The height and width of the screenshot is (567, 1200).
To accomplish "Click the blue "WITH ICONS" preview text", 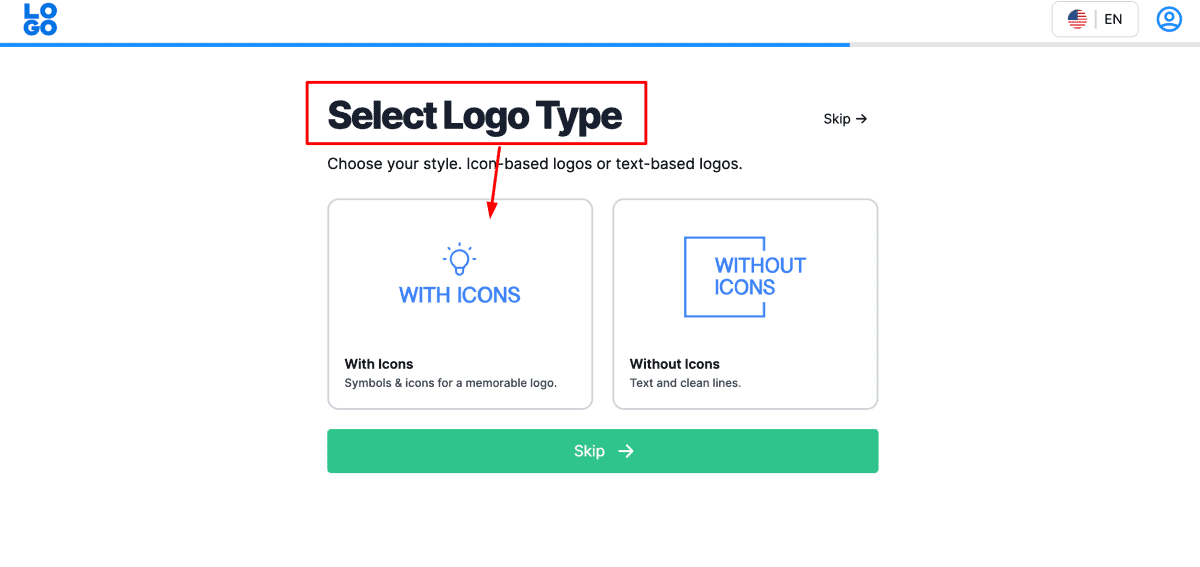I will (459, 295).
